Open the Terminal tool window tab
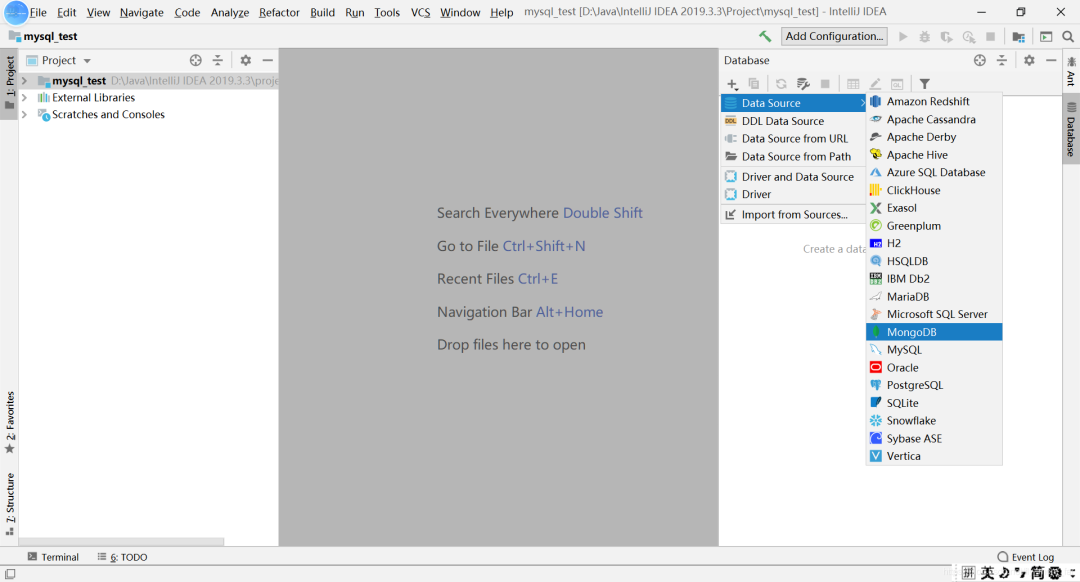1080x582 pixels. pyautogui.click(x=53, y=557)
